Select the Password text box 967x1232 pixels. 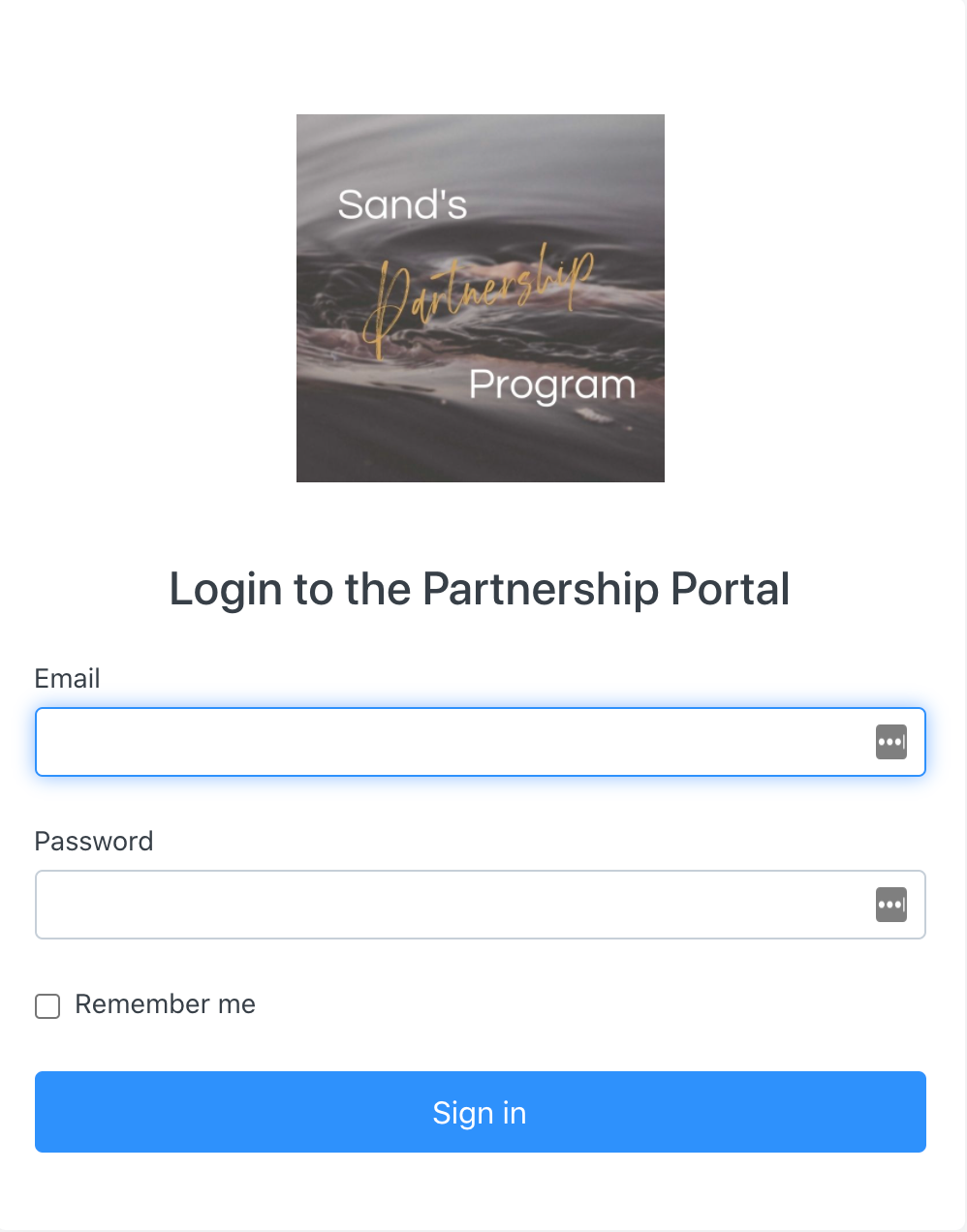tap(446, 905)
